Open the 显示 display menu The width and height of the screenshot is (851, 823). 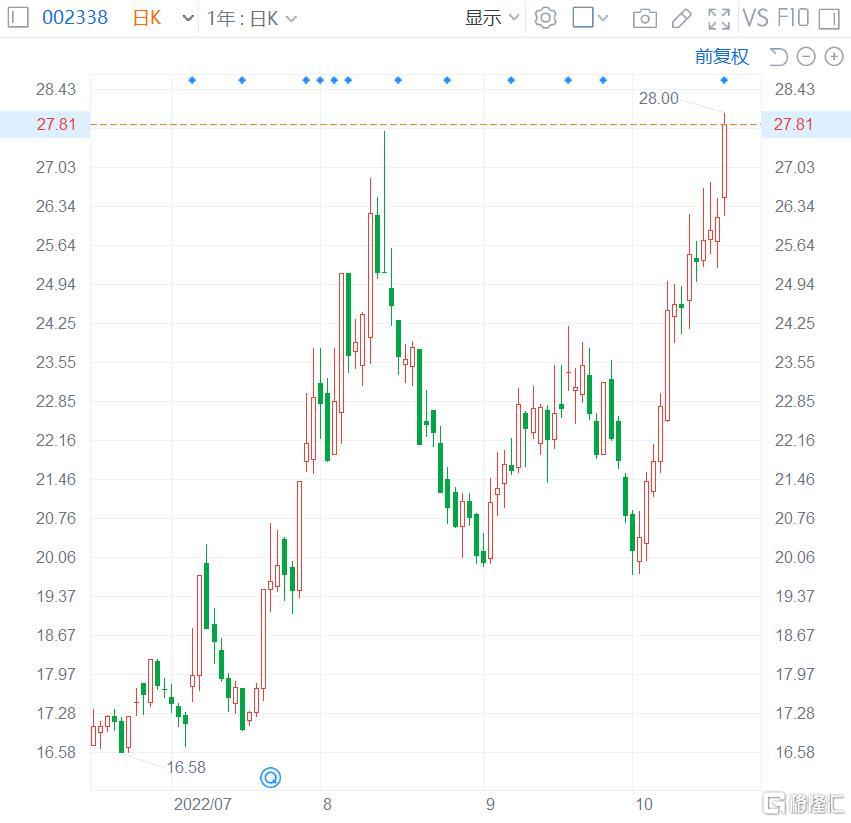click(x=492, y=18)
